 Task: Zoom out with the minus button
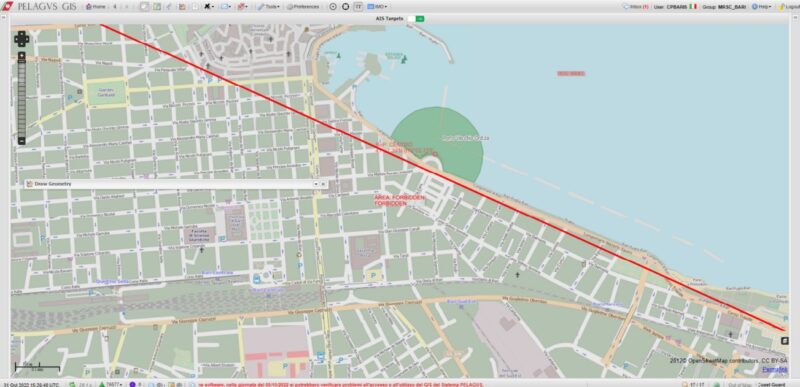(x=21, y=140)
